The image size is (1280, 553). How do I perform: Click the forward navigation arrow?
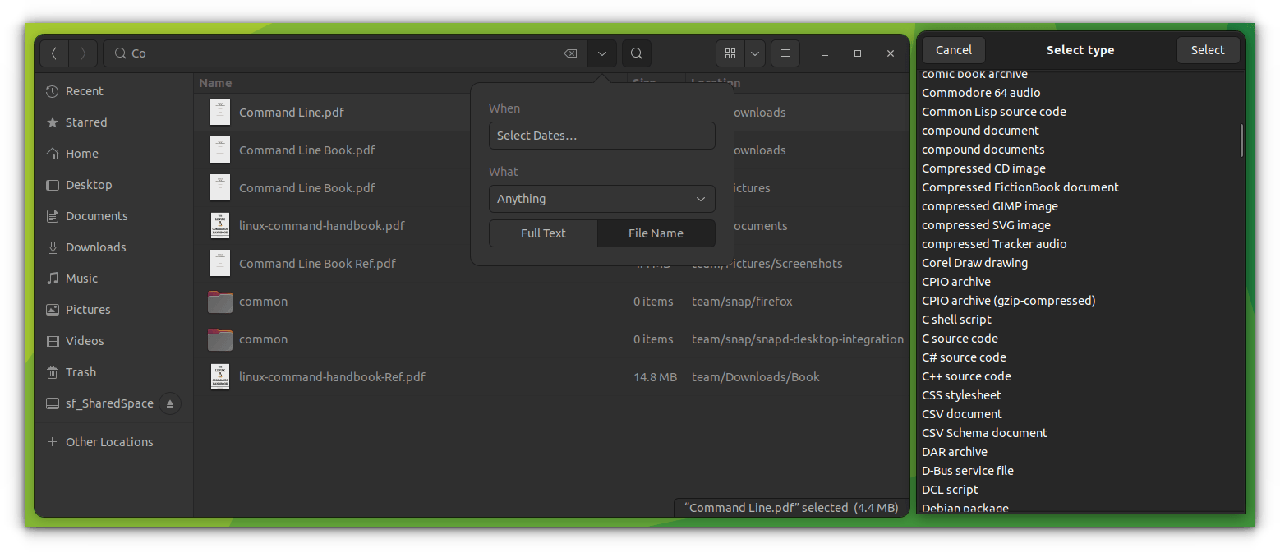point(83,53)
